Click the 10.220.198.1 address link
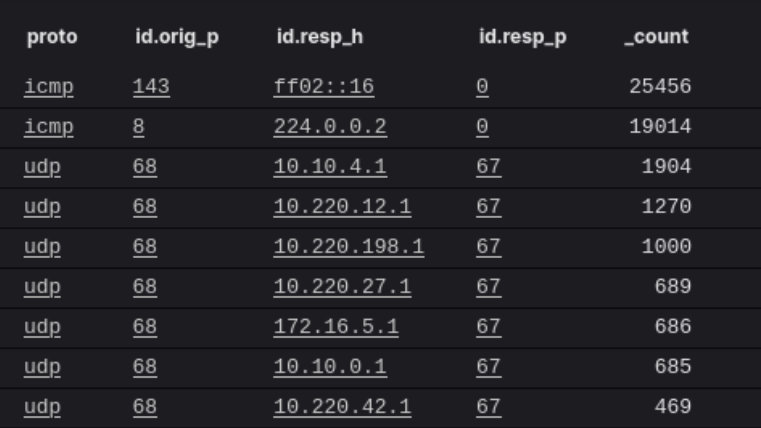Screen dimensions: 761x428 [348, 247]
